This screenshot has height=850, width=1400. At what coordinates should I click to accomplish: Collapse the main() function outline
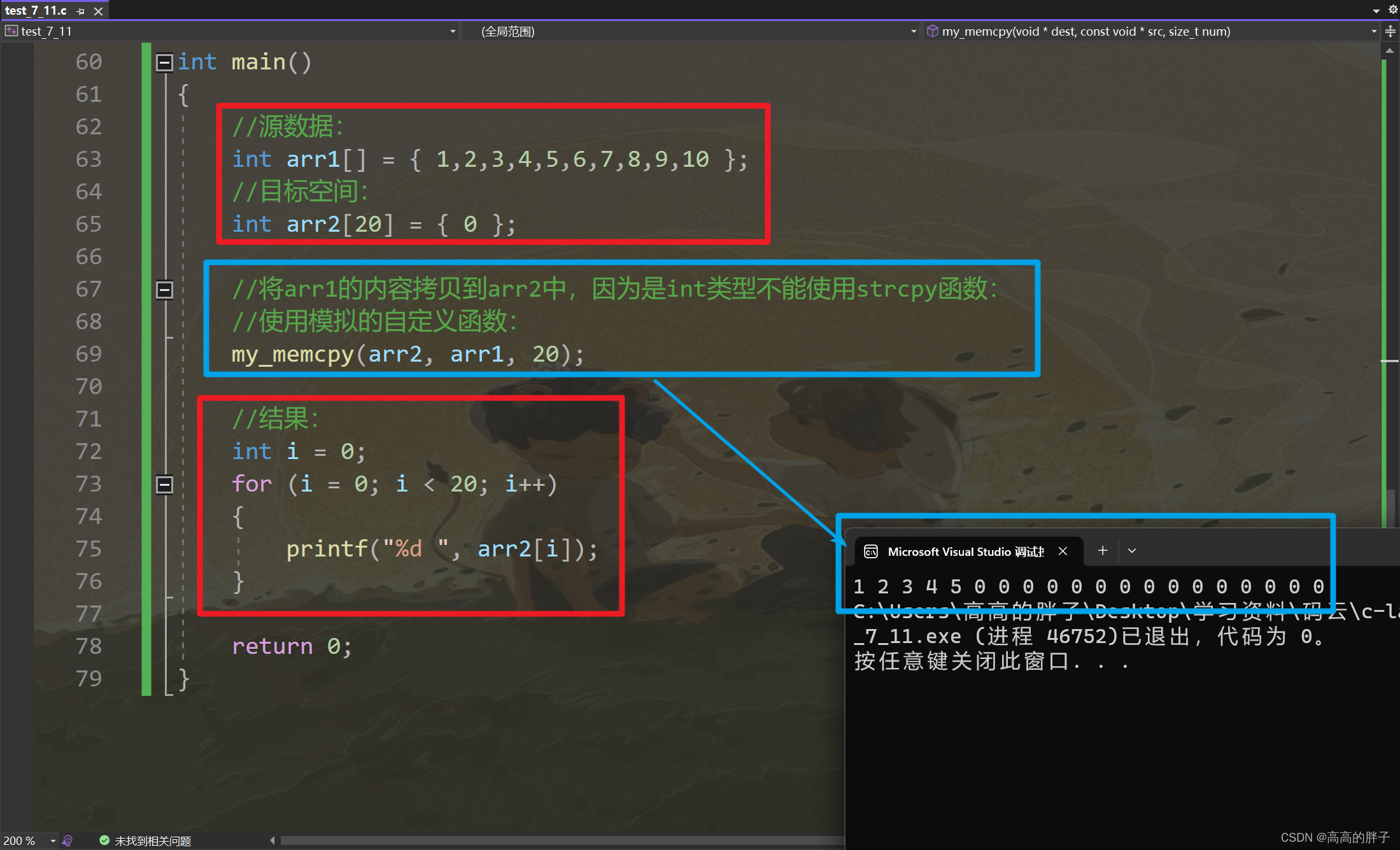(x=164, y=62)
